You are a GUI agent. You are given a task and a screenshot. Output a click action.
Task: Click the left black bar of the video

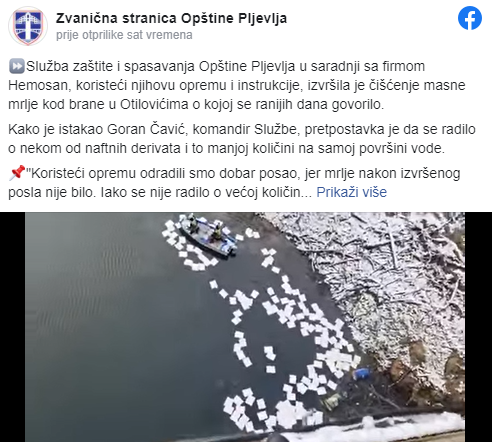(13, 327)
